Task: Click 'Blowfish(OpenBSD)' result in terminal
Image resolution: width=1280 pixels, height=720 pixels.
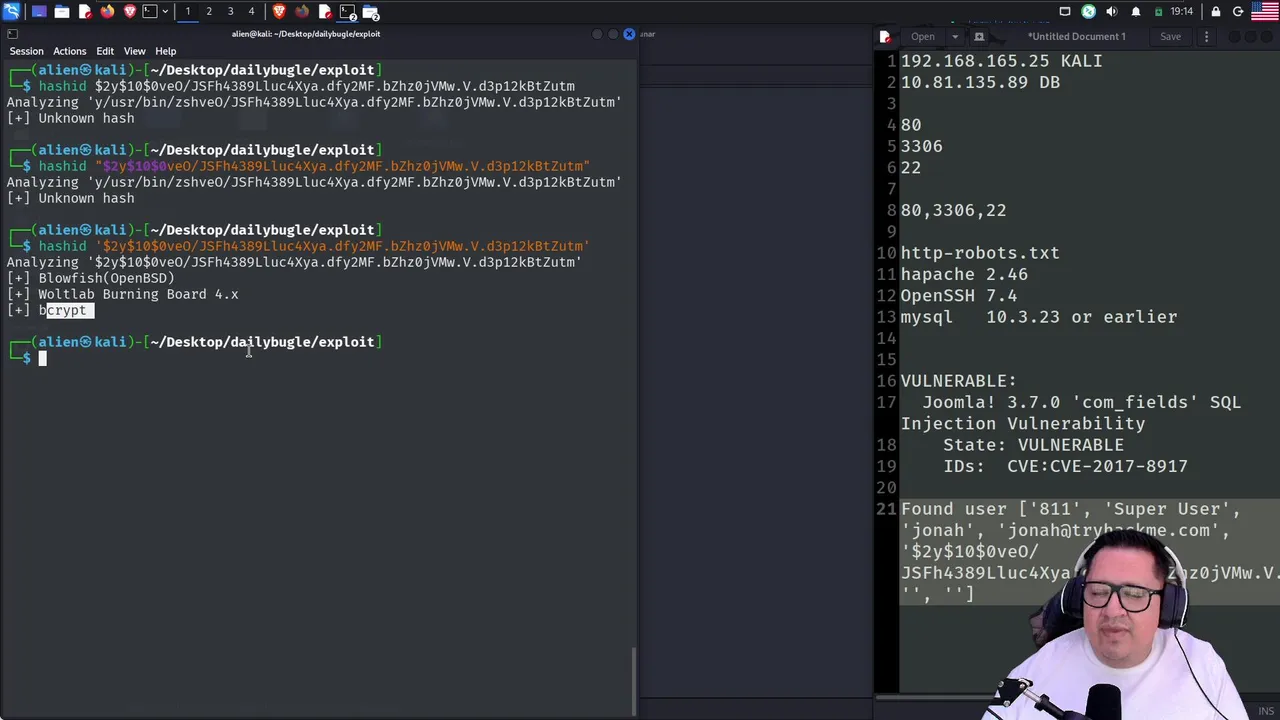Action: (106, 278)
